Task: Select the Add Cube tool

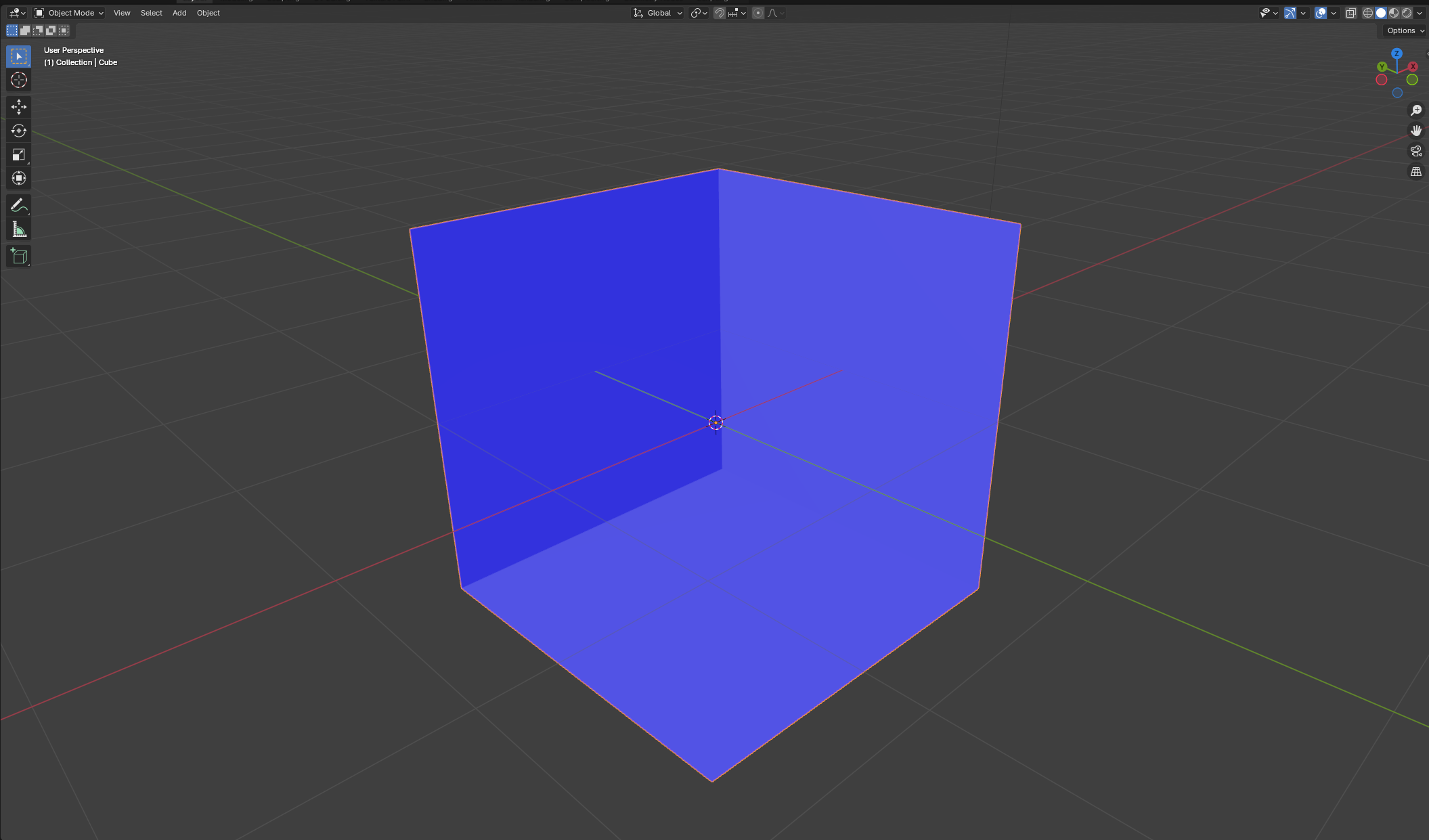Action: click(x=18, y=257)
